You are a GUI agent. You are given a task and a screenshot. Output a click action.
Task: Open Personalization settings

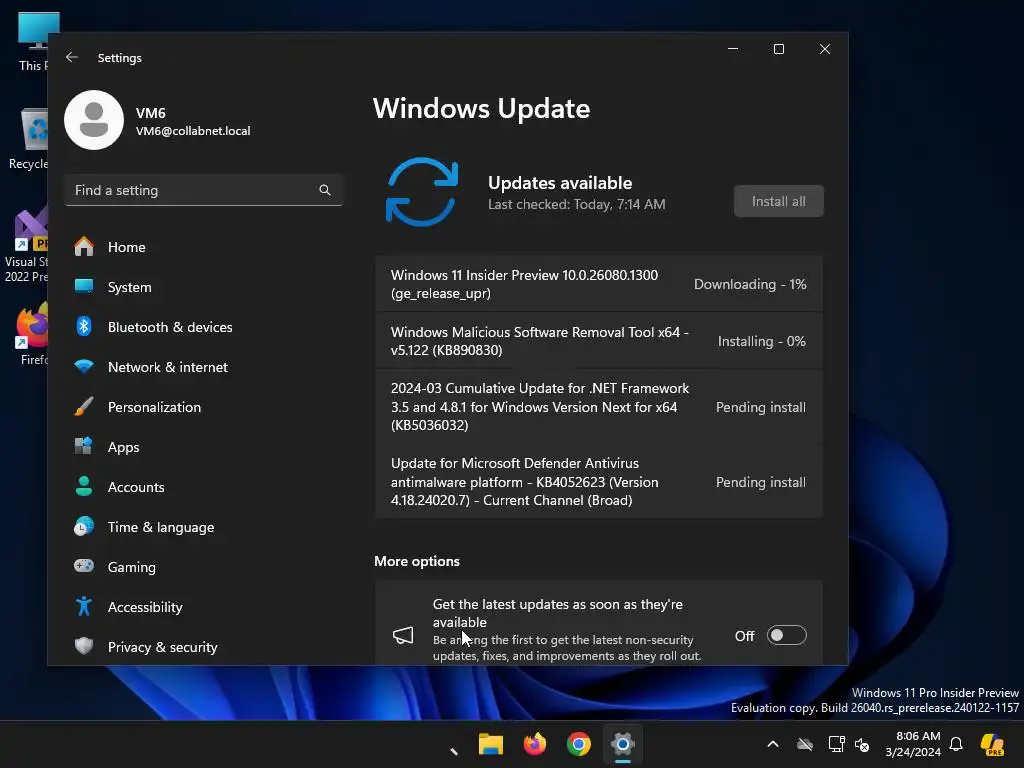[x=204, y=406]
